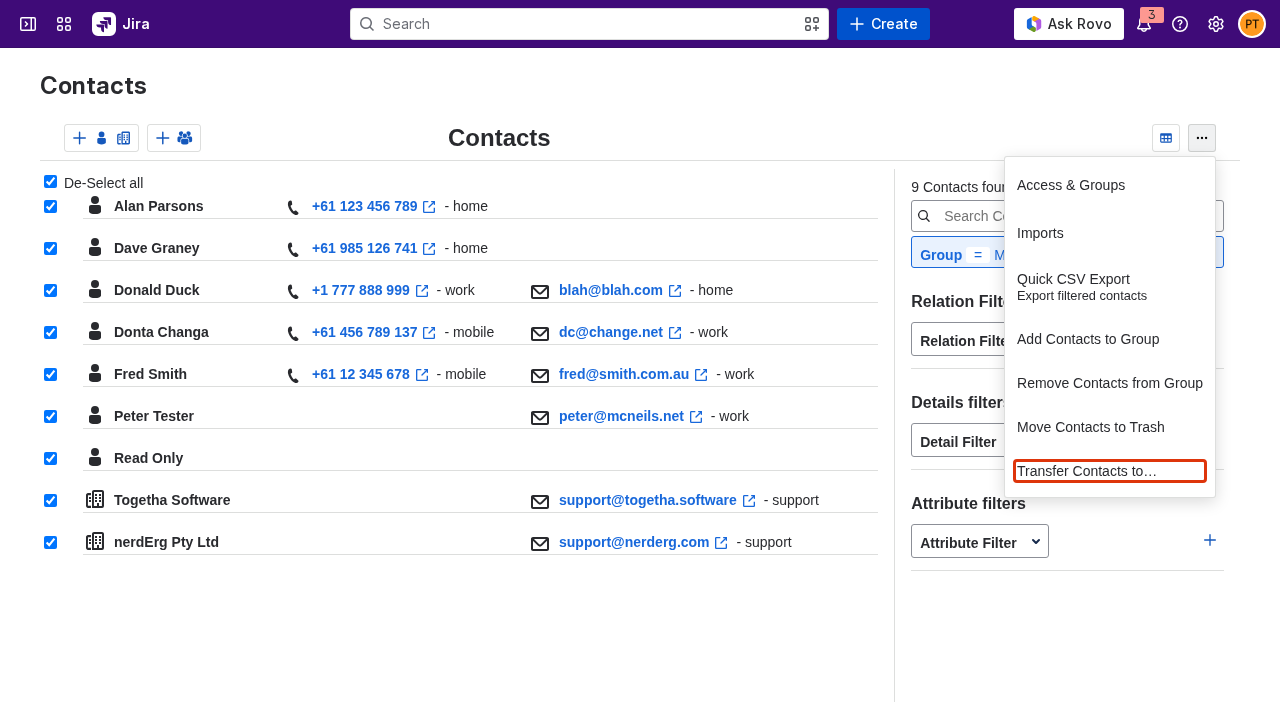Image resolution: width=1280 pixels, height=720 pixels.
Task: Click the person icon for Alan Parsons
Action: tap(95, 205)
